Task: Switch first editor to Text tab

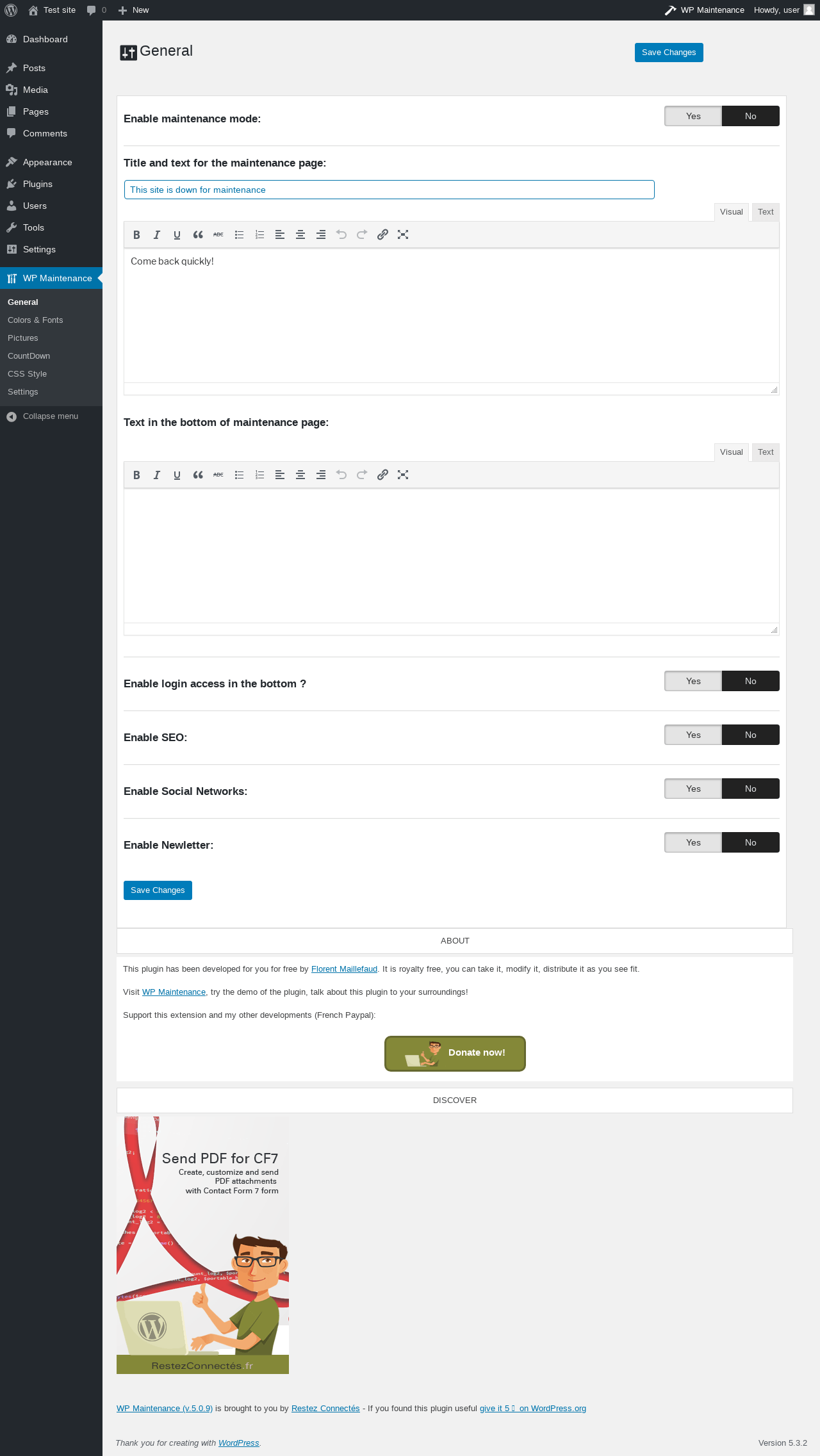Action: click(x=766, y=212)
